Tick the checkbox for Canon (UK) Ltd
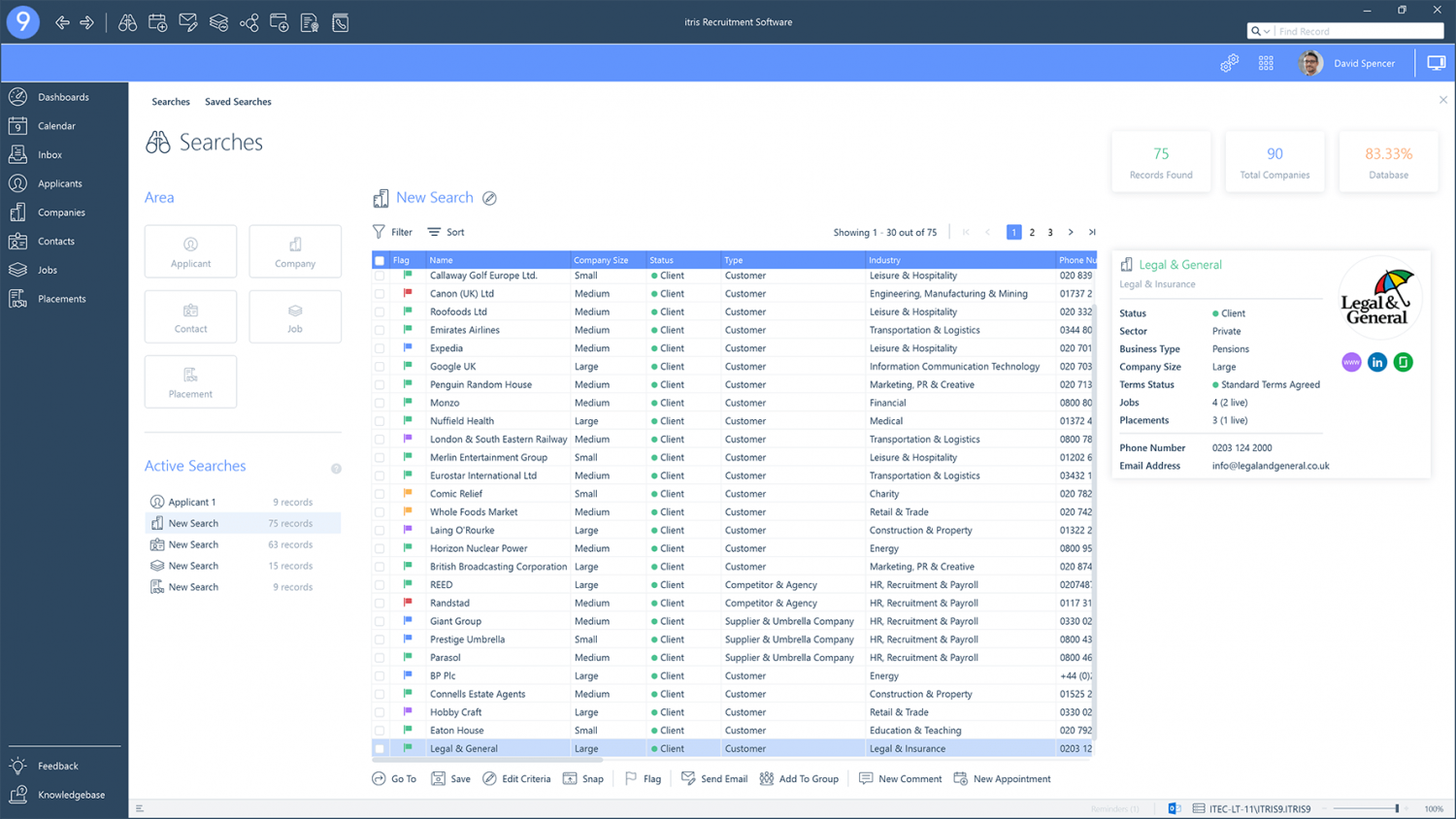 [x=380, y=294]
